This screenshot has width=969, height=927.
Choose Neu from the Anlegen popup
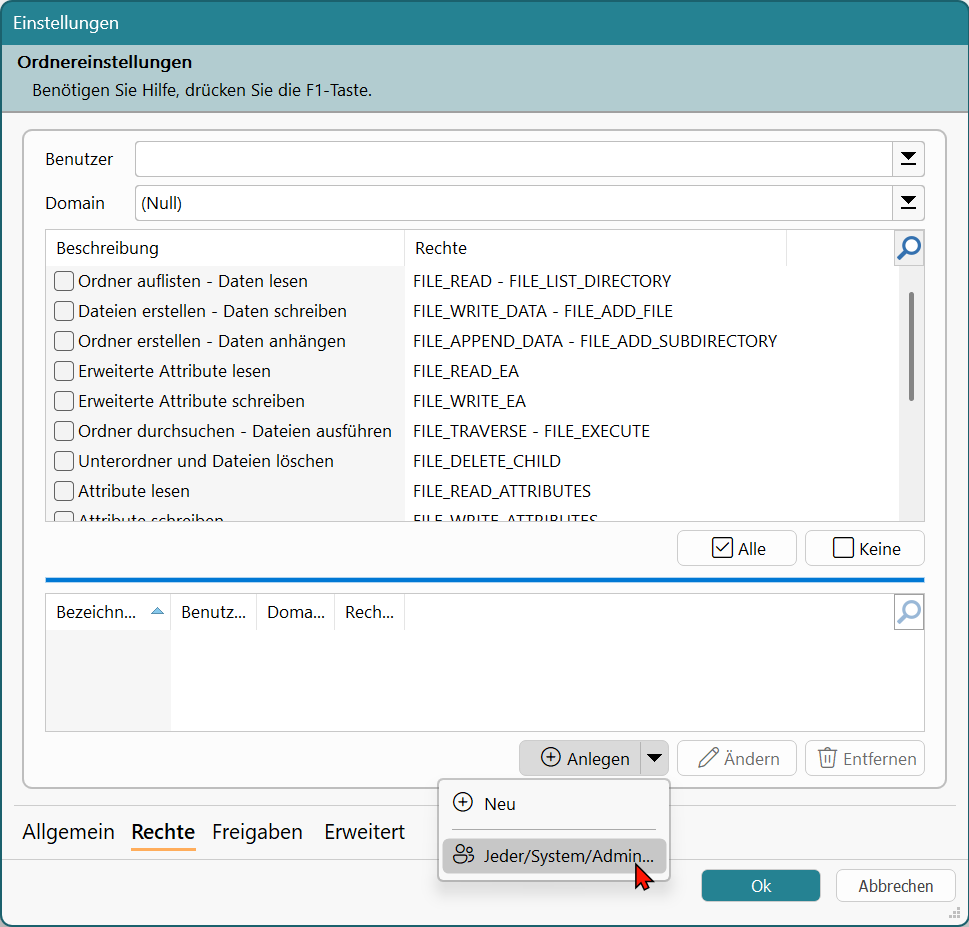point(499,803)
